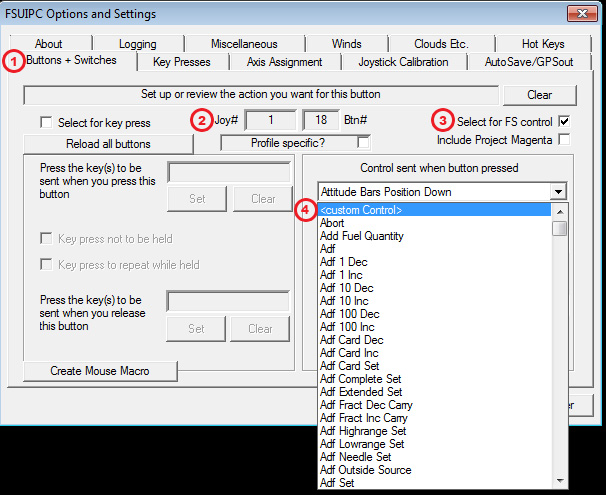The height and width of the screenshot is (495, 606).
Task: Open Joystick Calibration tab
Action: pos(403,62)
